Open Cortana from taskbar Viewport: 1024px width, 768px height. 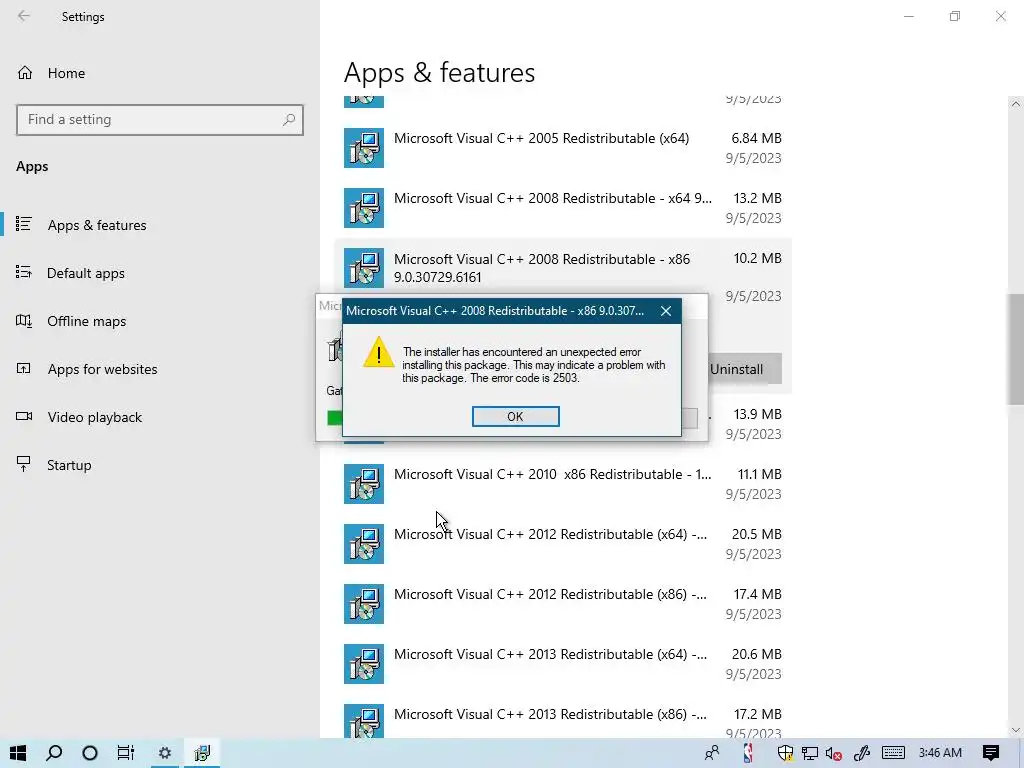(90, 753)
